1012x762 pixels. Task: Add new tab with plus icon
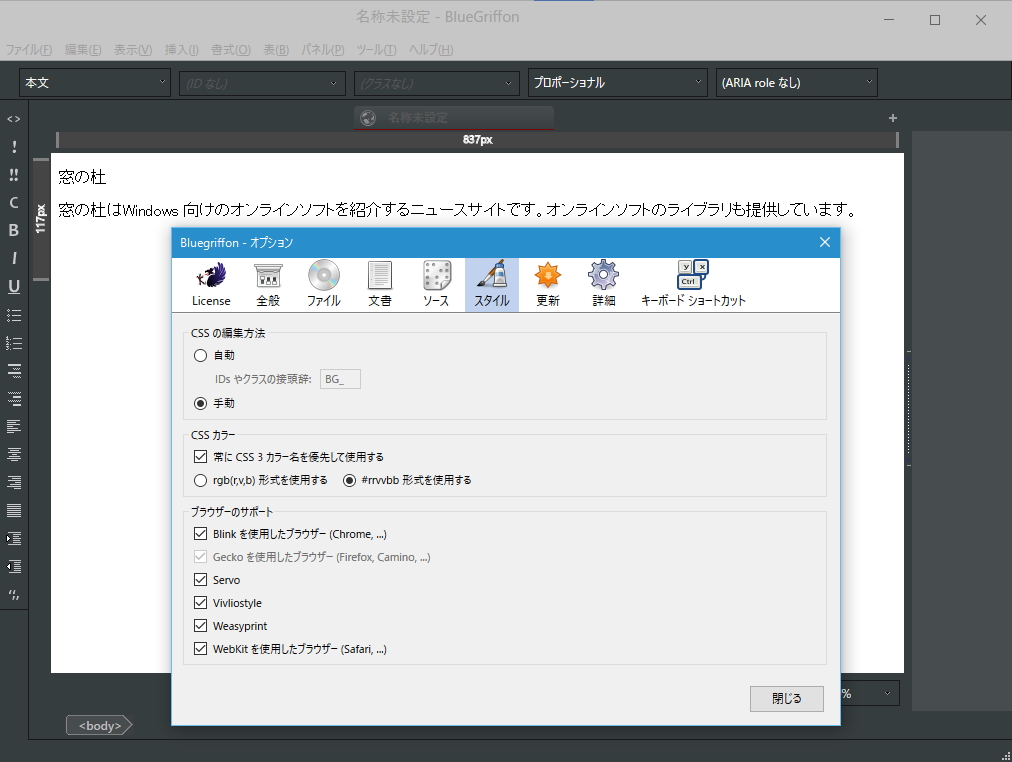(893, 118)
